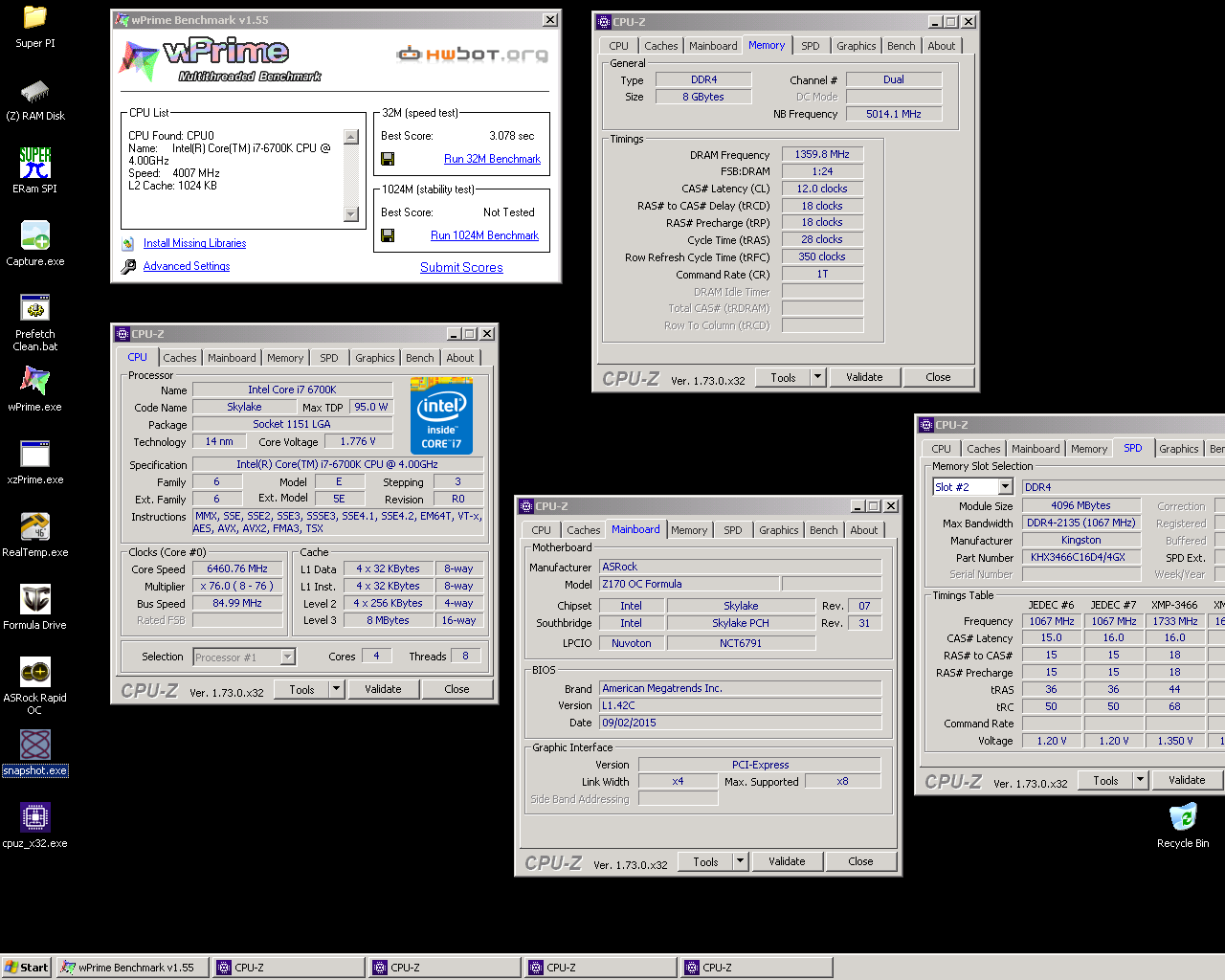Click the save icon beside Run 1024M Benchmark
The image size is (1225, 980).
[388, 235]
